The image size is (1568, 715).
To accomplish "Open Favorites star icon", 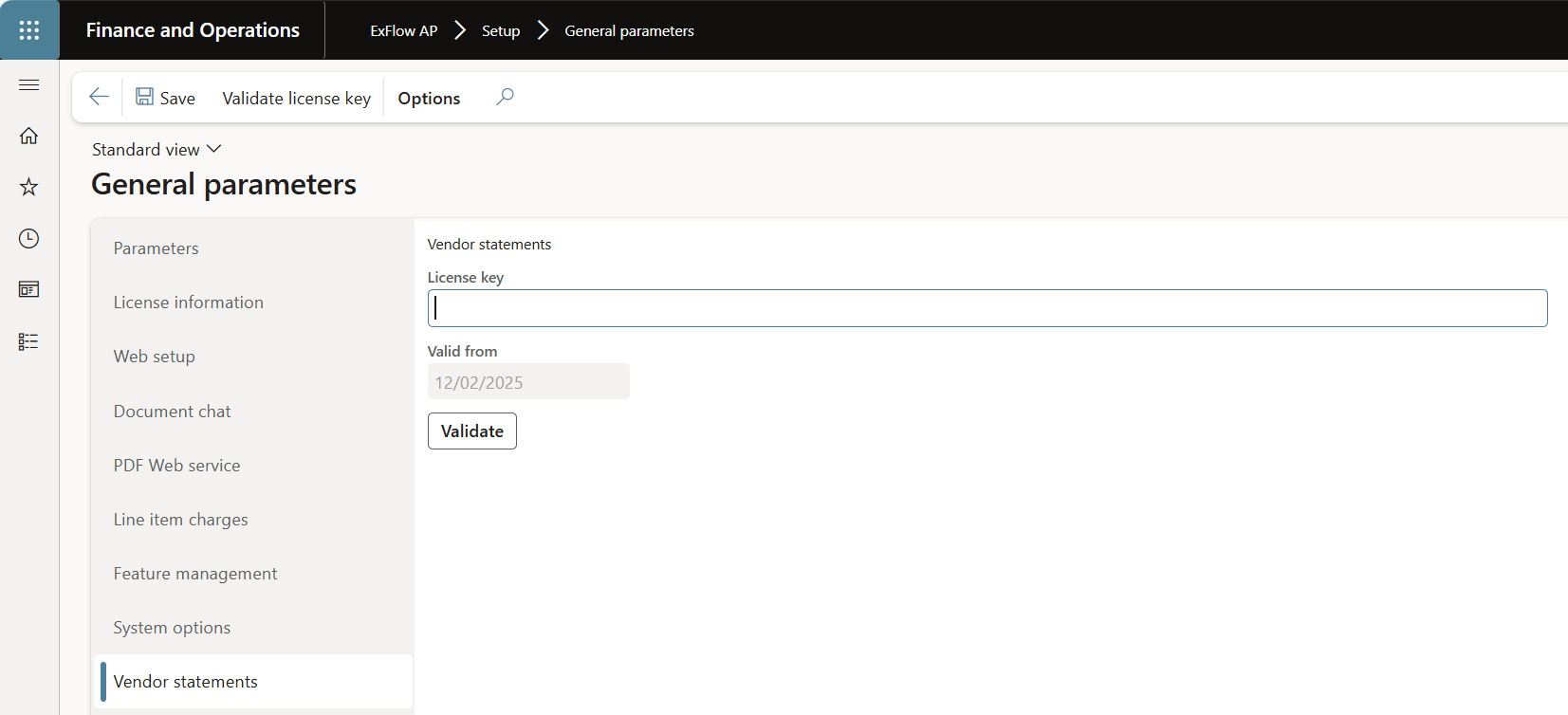I will coord(29,187).
